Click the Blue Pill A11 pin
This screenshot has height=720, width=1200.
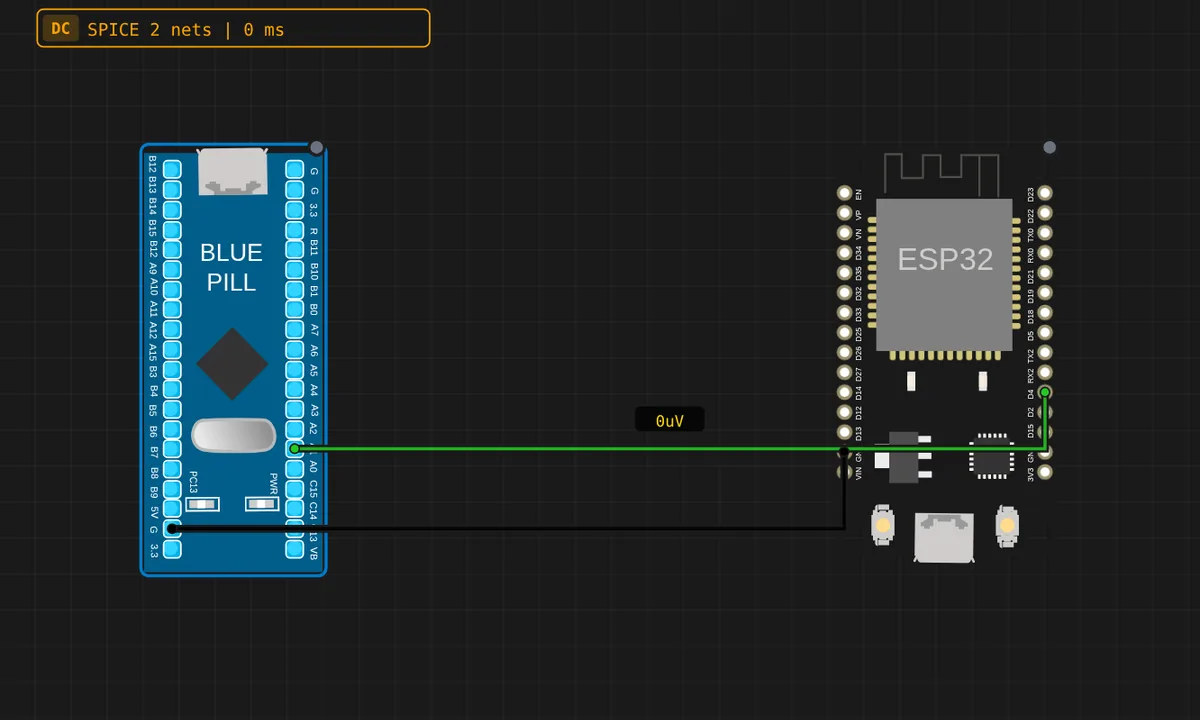point(172,309)
